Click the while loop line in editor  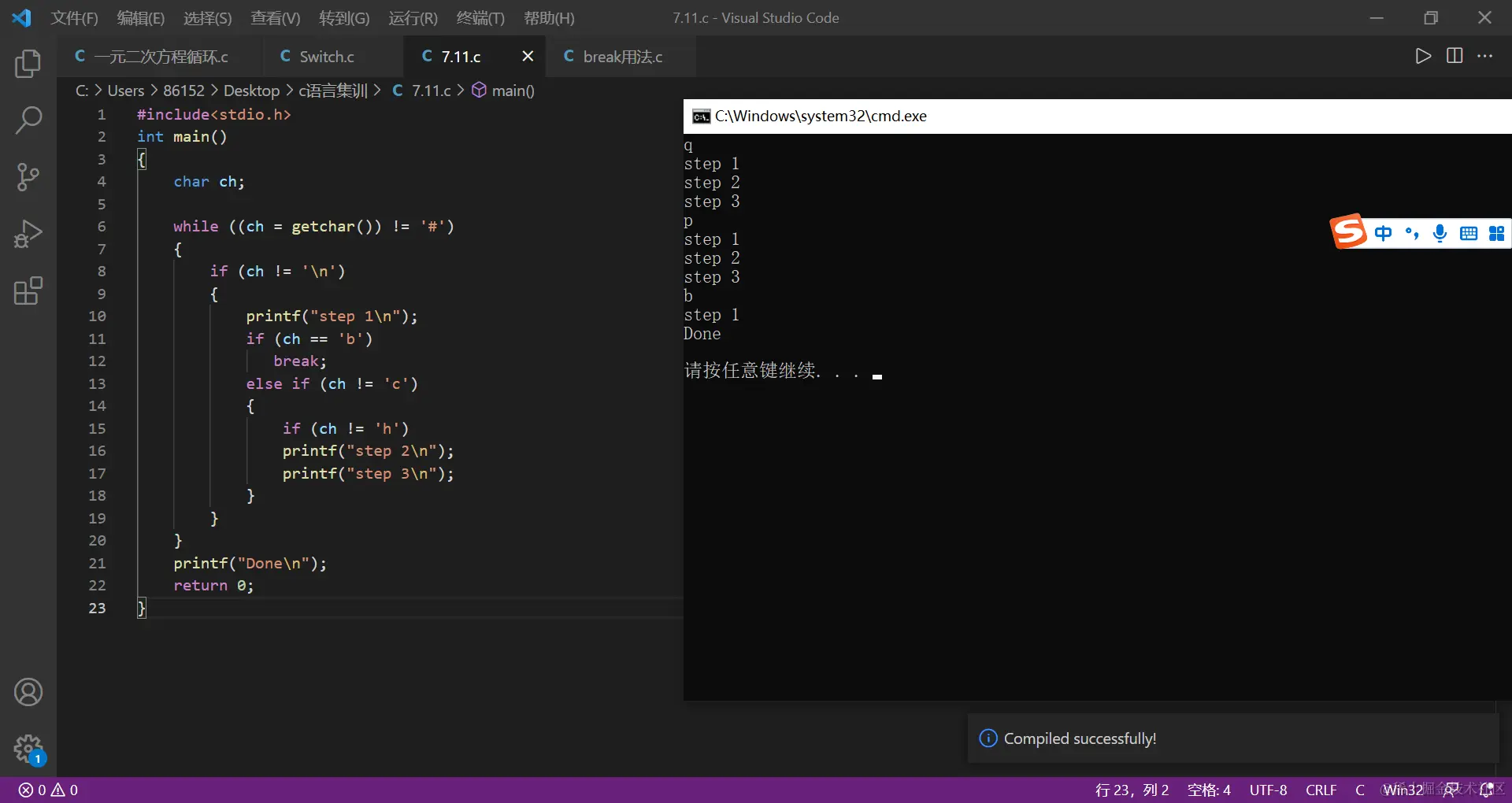313,227
